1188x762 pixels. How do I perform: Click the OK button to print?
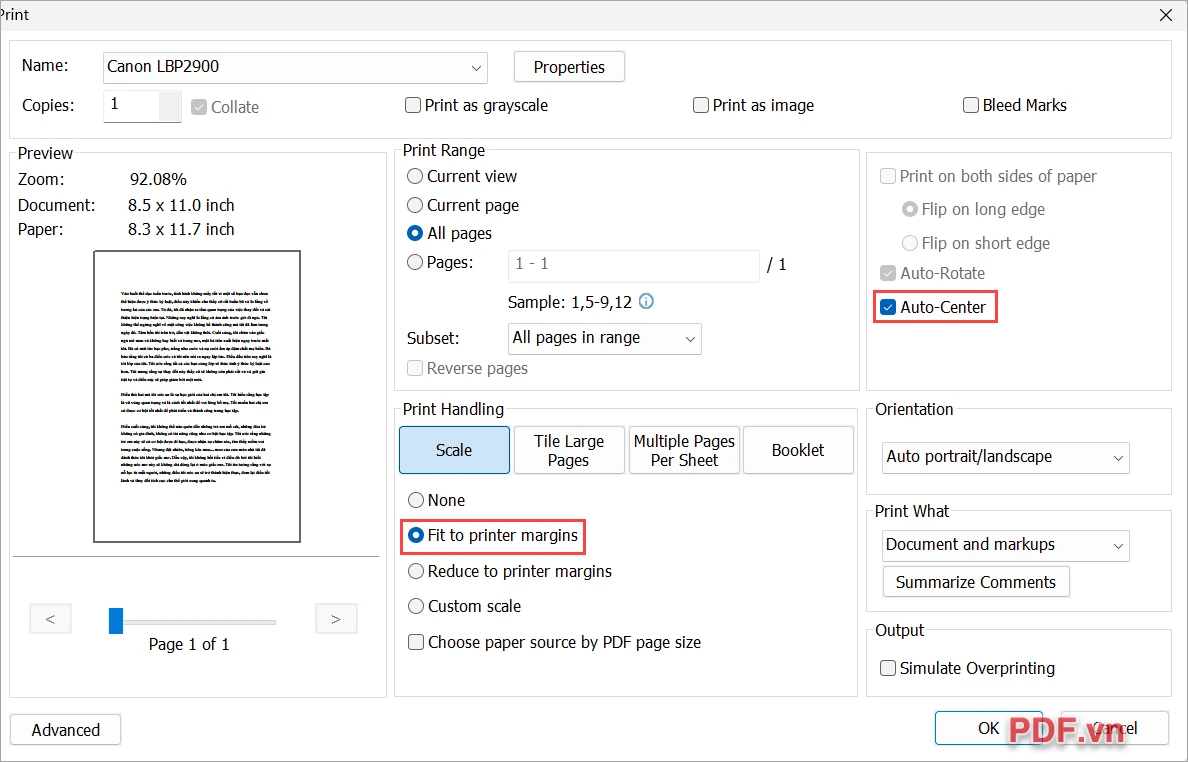(988, 728)
